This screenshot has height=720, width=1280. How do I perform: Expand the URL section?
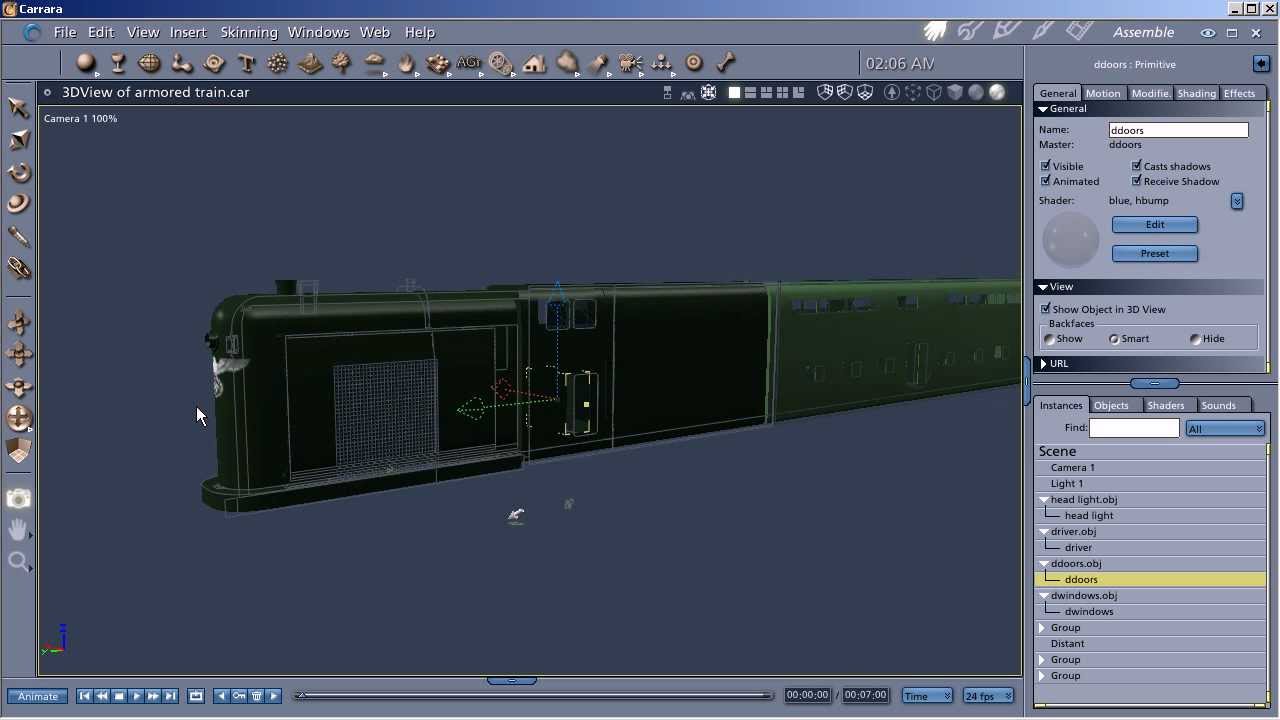(1044, 364)
